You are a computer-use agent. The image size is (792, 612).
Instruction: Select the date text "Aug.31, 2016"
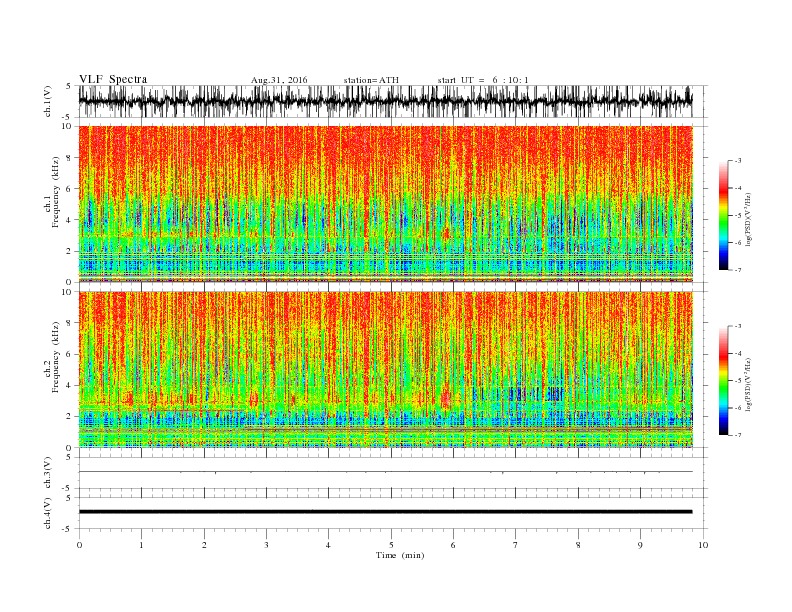click(x=279, y=80)
